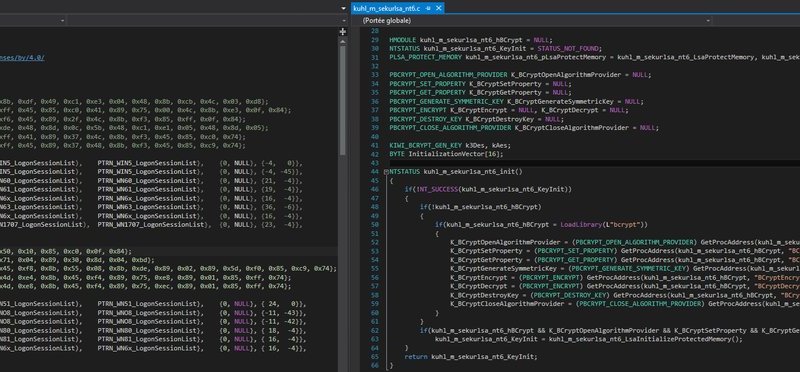Image resolution: width=800 pixels, height=372 pixels.
Task: Click 'K_BCryptOpenAlgorithmProvider' on line 33
Action: 567,75
